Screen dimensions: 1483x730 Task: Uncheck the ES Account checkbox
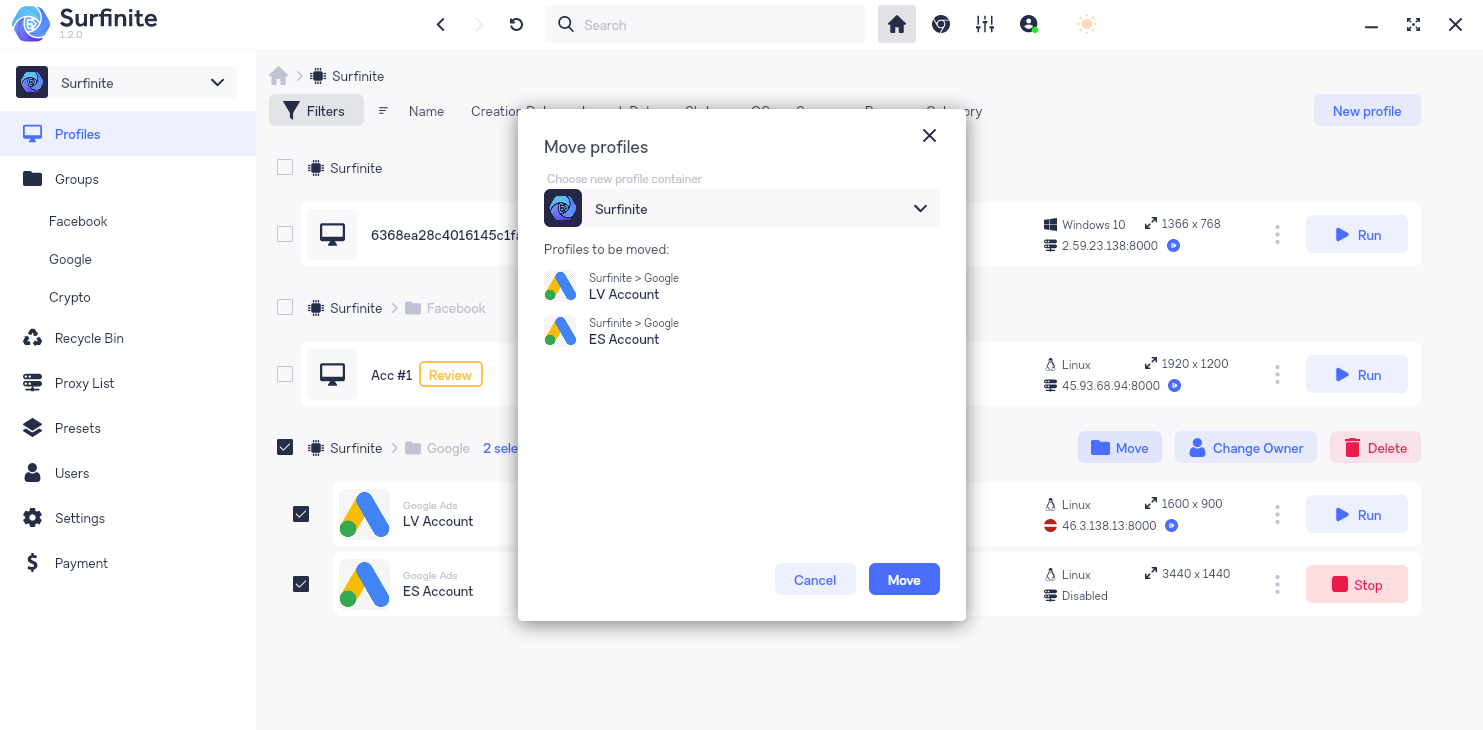301,584
